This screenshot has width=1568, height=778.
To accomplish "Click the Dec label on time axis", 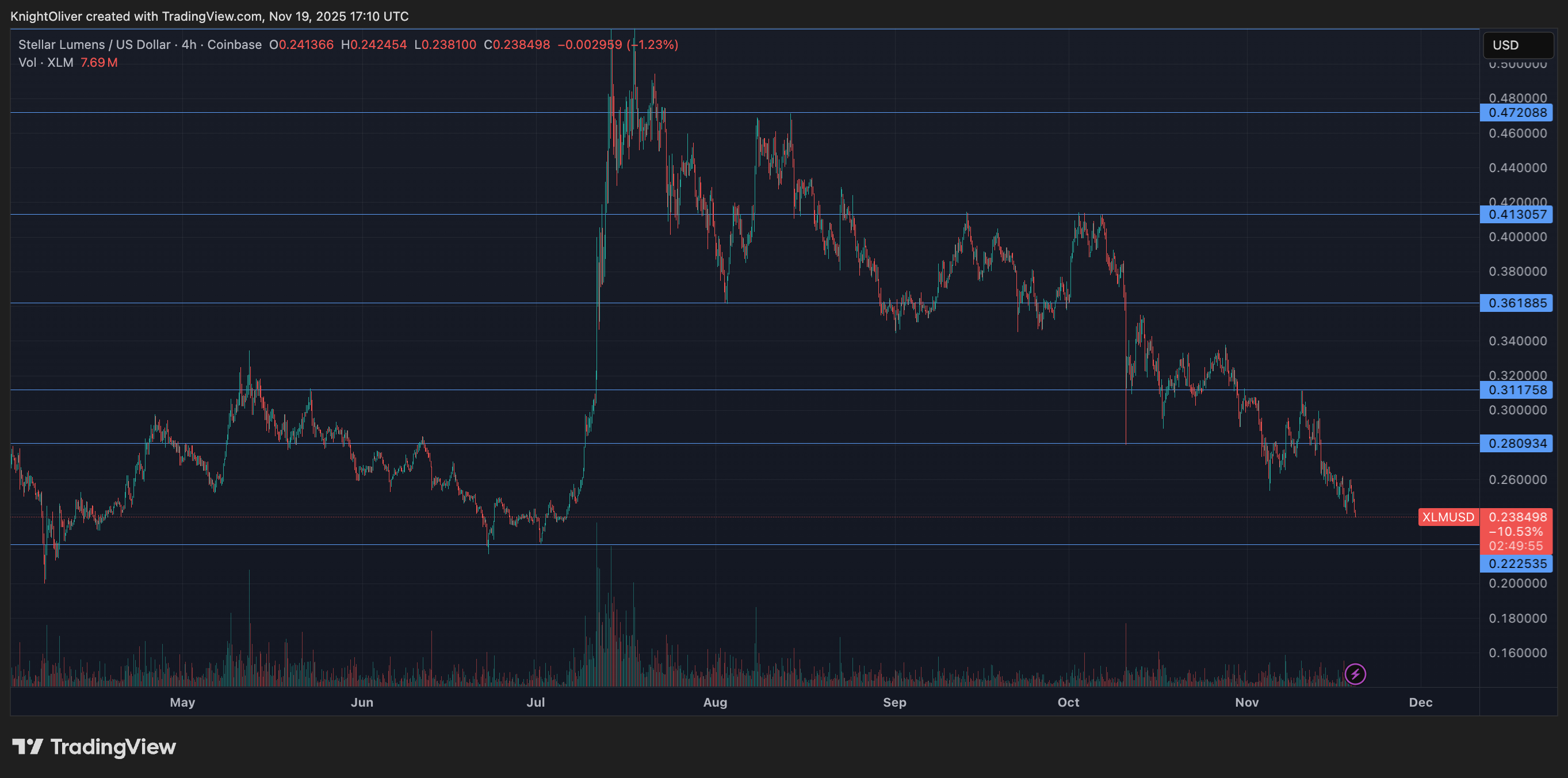I will coord(1420,702).
